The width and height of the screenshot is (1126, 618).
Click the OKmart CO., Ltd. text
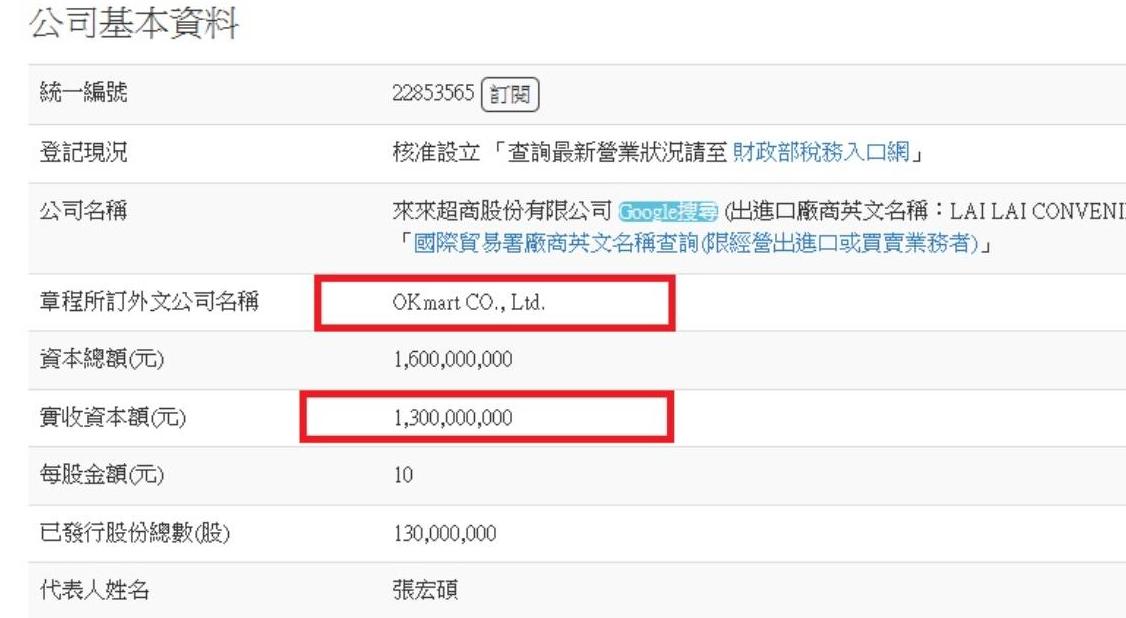[x=470, y=303]
